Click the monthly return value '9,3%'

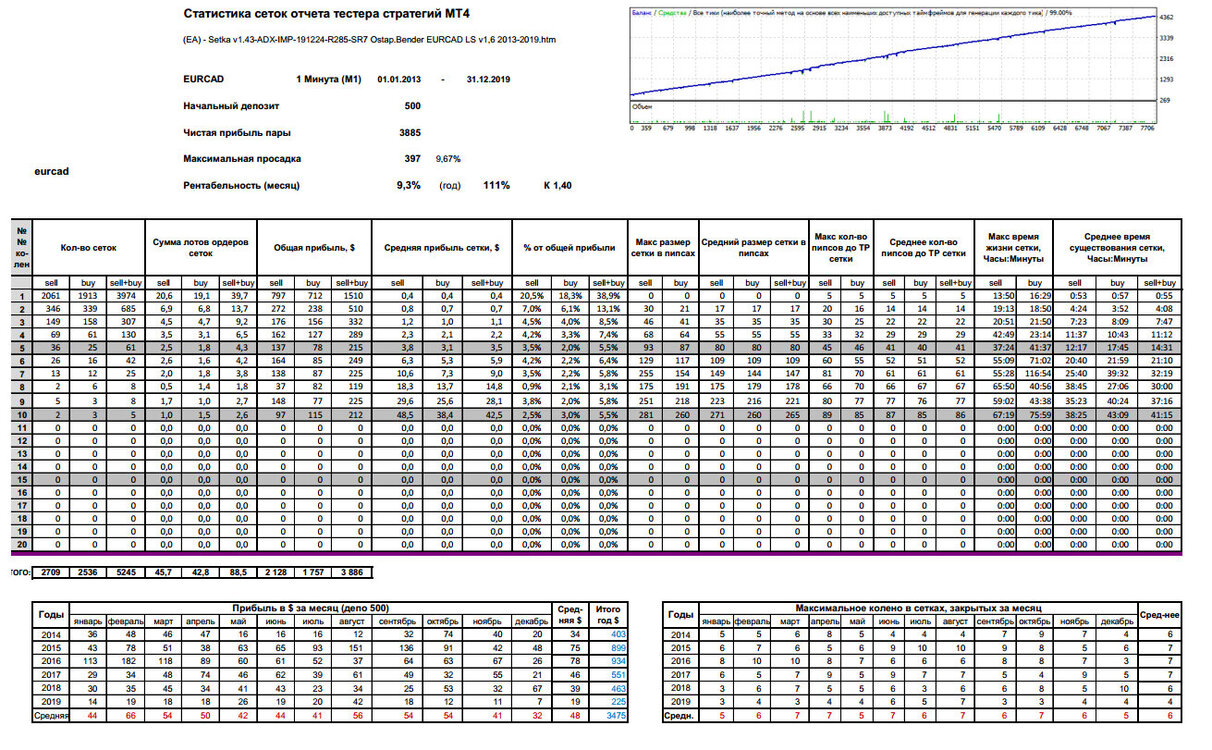(x=409, y=185)
